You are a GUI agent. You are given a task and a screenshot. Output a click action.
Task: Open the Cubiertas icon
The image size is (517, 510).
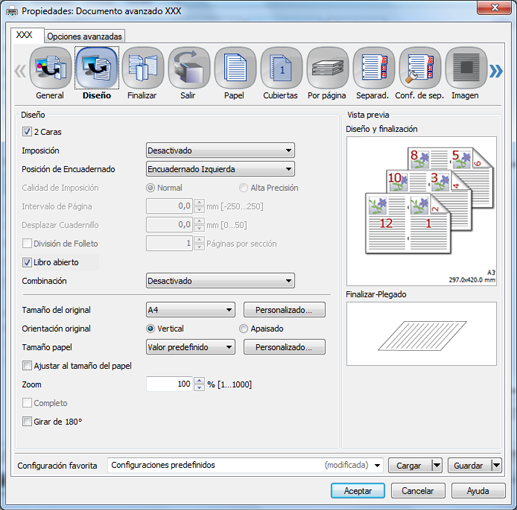(x=281, y=68)
